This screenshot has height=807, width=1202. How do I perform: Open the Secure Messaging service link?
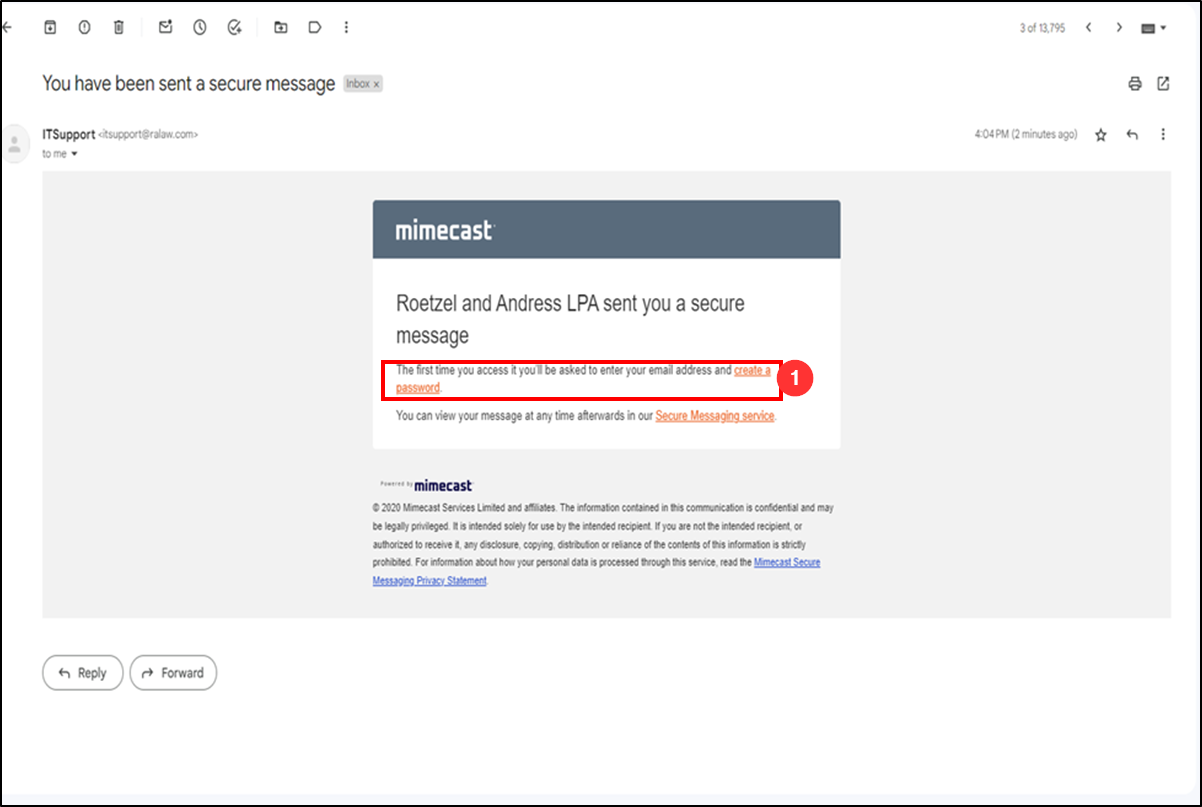coord(715,416)
